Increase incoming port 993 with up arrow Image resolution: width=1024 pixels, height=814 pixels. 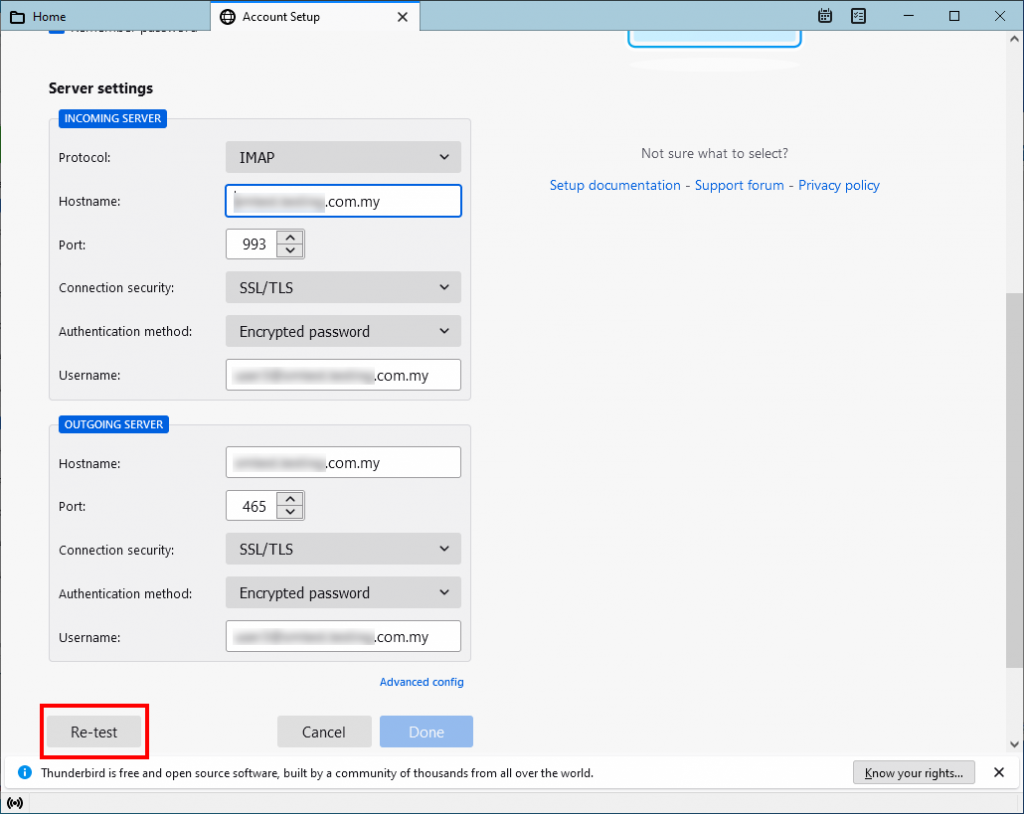point(290,237)
